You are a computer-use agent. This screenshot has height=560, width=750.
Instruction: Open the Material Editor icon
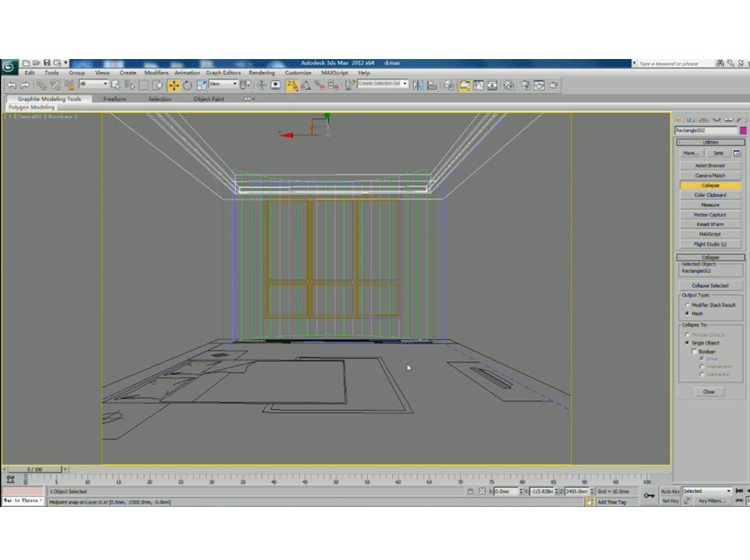point(508,85)
